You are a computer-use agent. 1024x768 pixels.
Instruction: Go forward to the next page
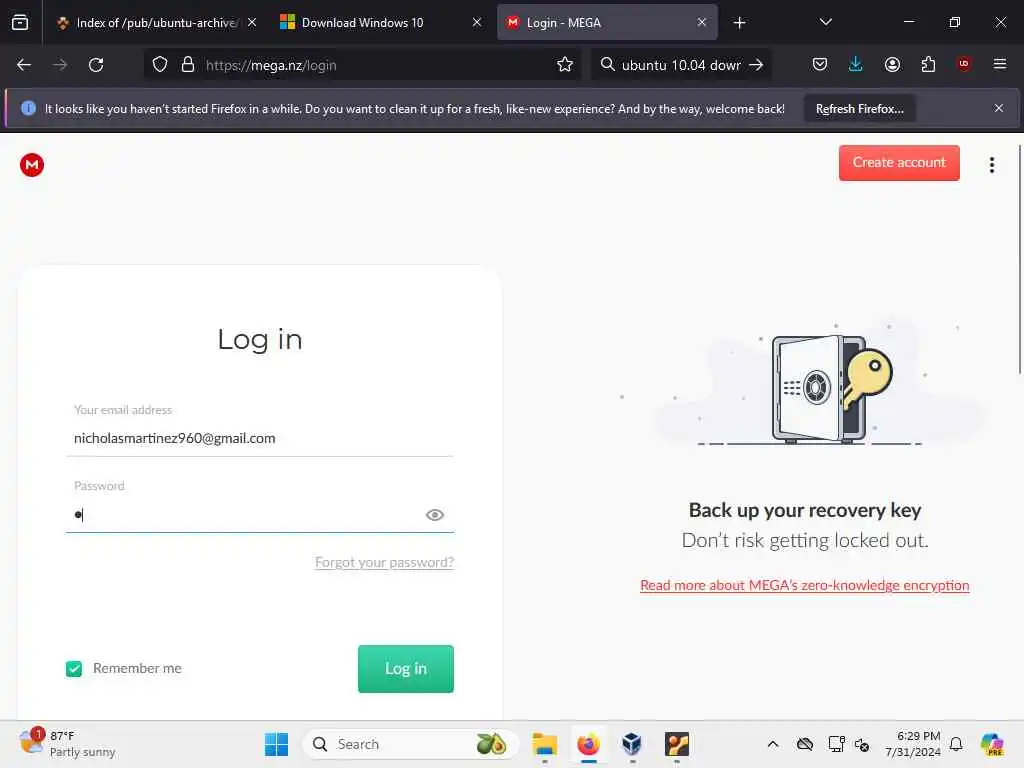(x=60, y=65)
